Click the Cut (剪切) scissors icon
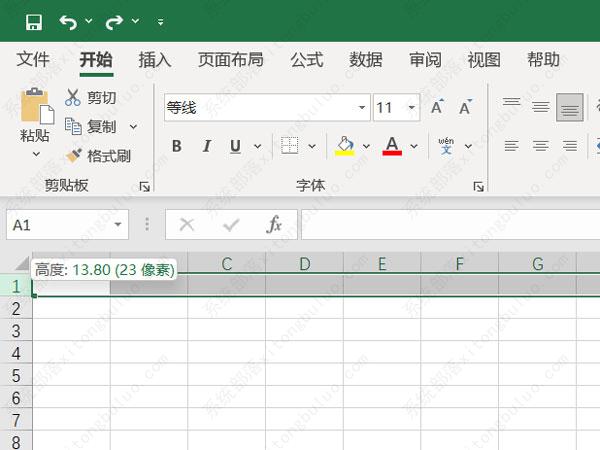 coord(73,98)
